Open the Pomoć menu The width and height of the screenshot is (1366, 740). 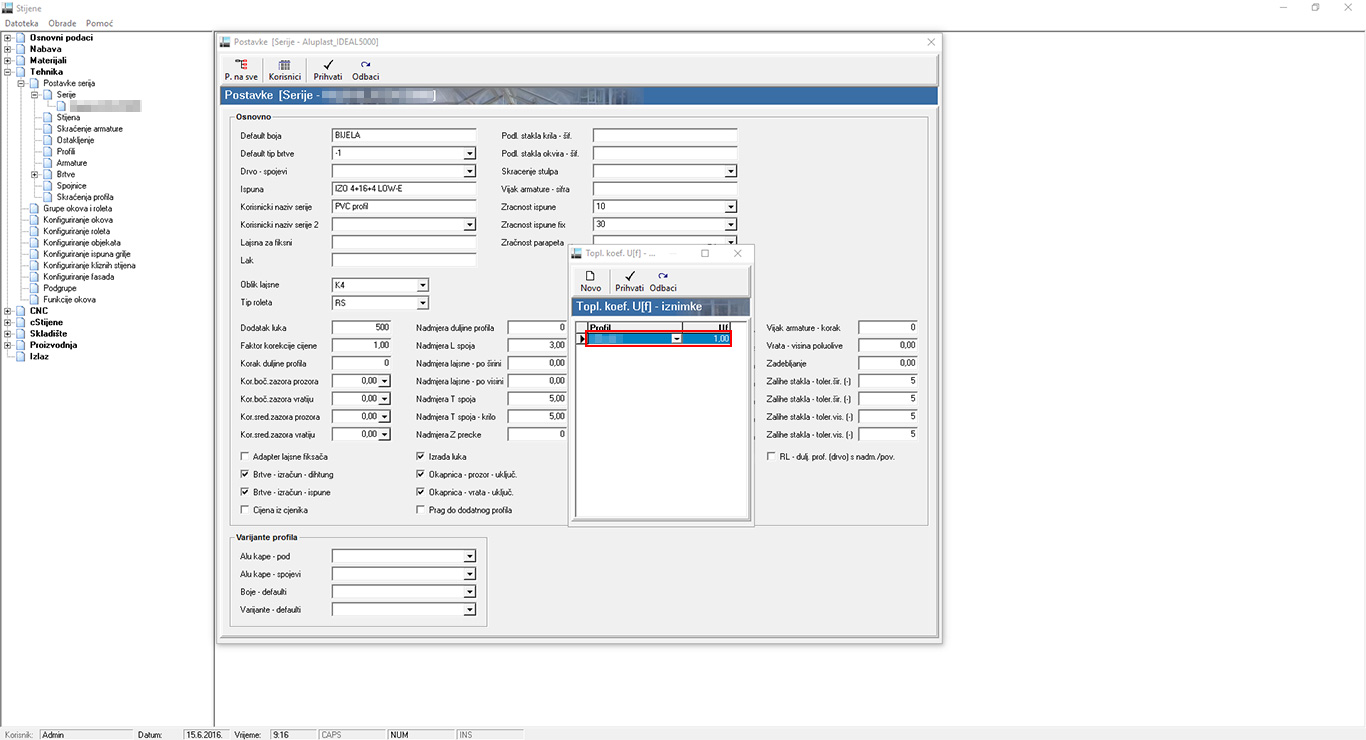pos(99,22)
